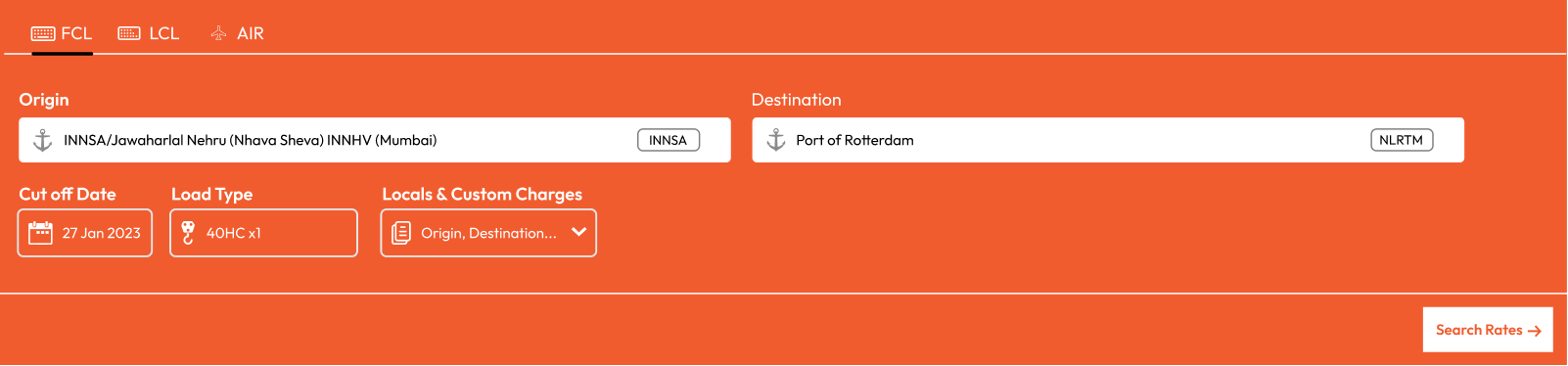1568x366 pixels.
Task: Open the Cut off Date 27 Jan 2023 picker
Action: pos(85,233)
